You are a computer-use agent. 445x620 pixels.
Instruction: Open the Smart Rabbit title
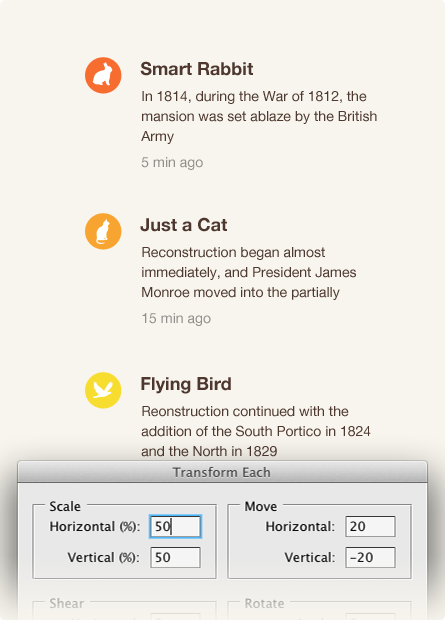[x=197, y=69]
